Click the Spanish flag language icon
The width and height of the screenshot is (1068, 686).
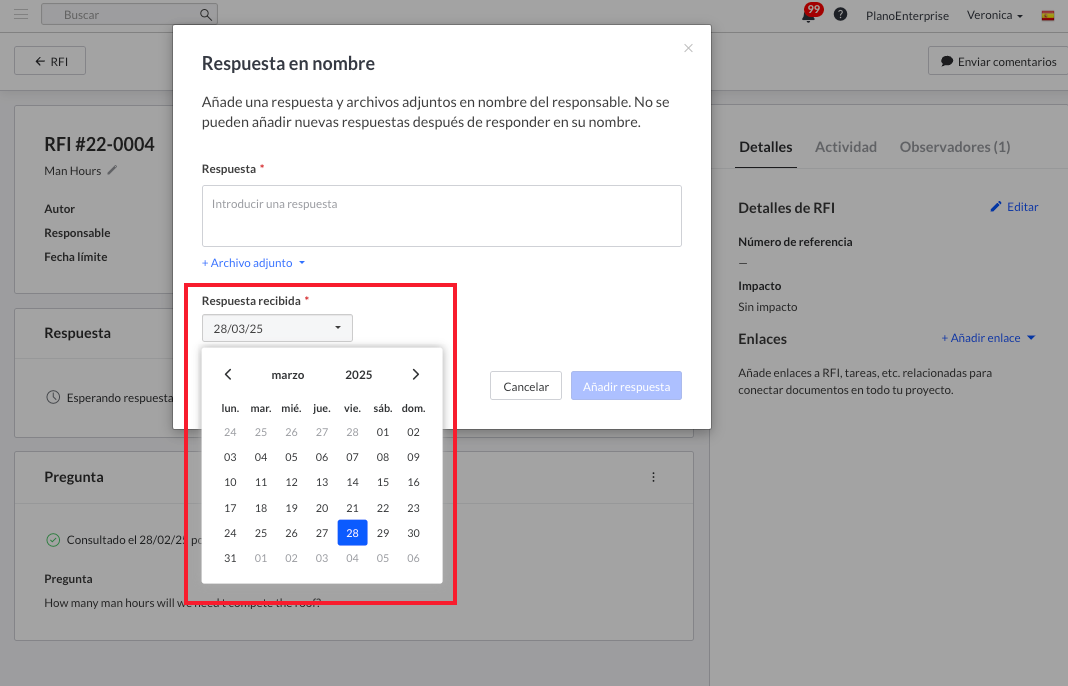(1048, 16)
